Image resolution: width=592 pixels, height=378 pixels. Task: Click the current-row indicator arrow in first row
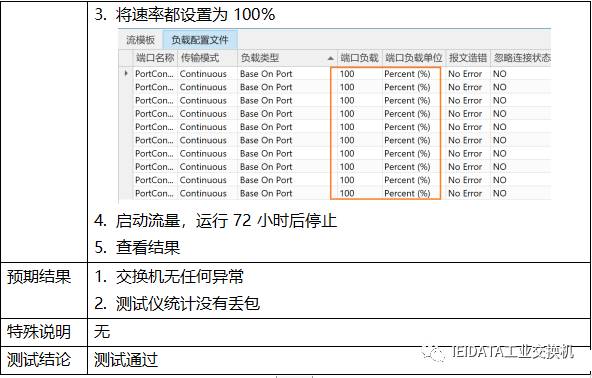[126, 73]
